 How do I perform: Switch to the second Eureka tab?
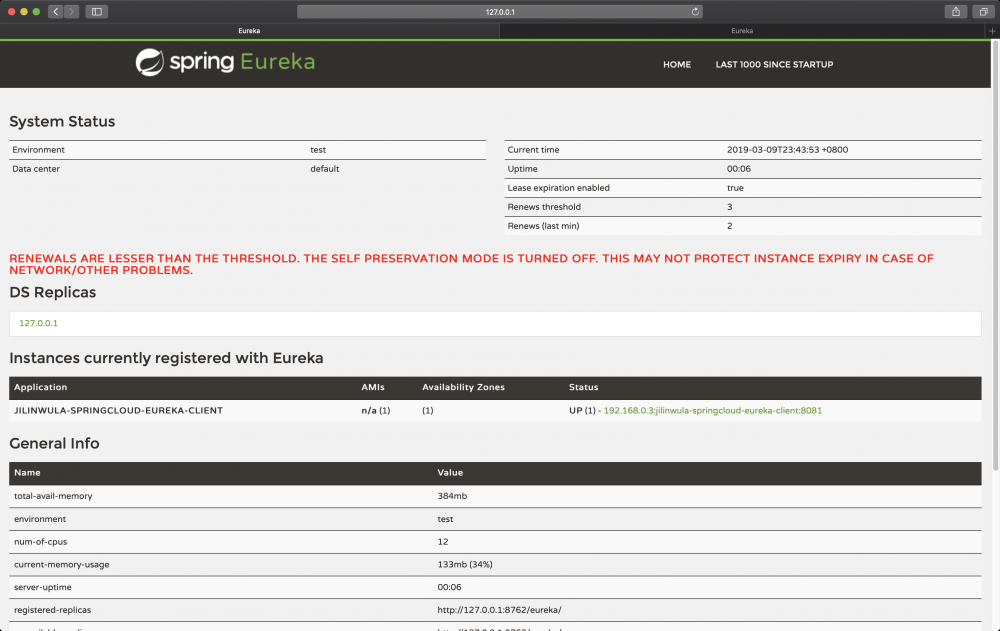click(742, 30)
